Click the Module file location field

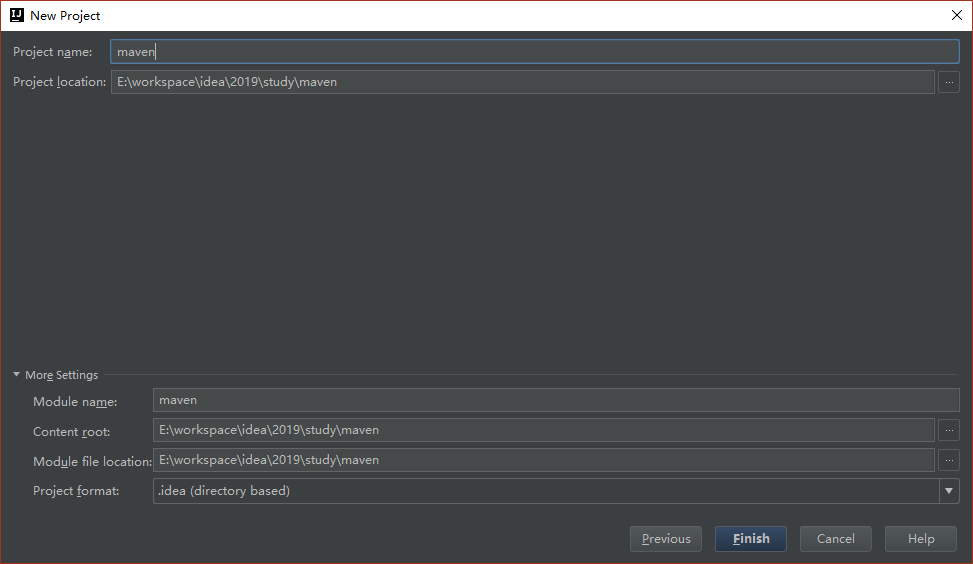point(544,460)
